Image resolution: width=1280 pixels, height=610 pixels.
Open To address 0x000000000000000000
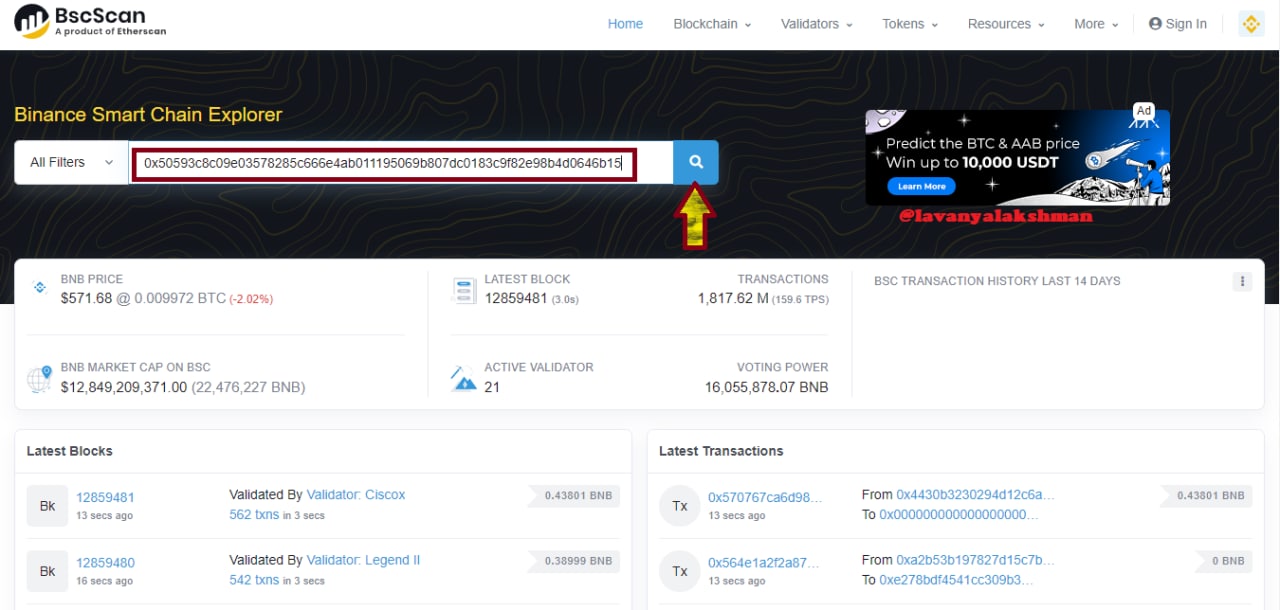click(x=959, y=515)
